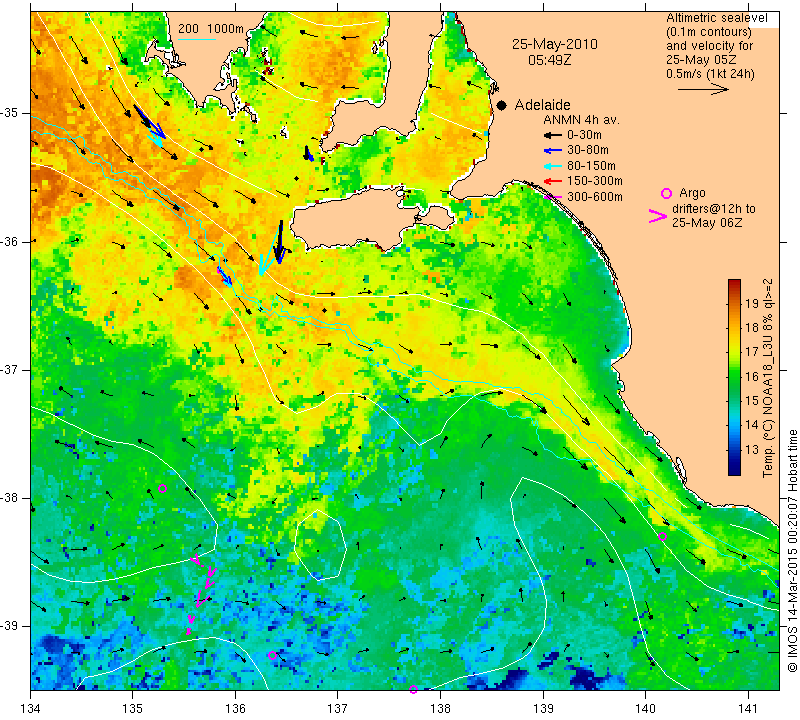Click the black 0-30m legend arrow
800x720 pixels.
pos(552,135)
